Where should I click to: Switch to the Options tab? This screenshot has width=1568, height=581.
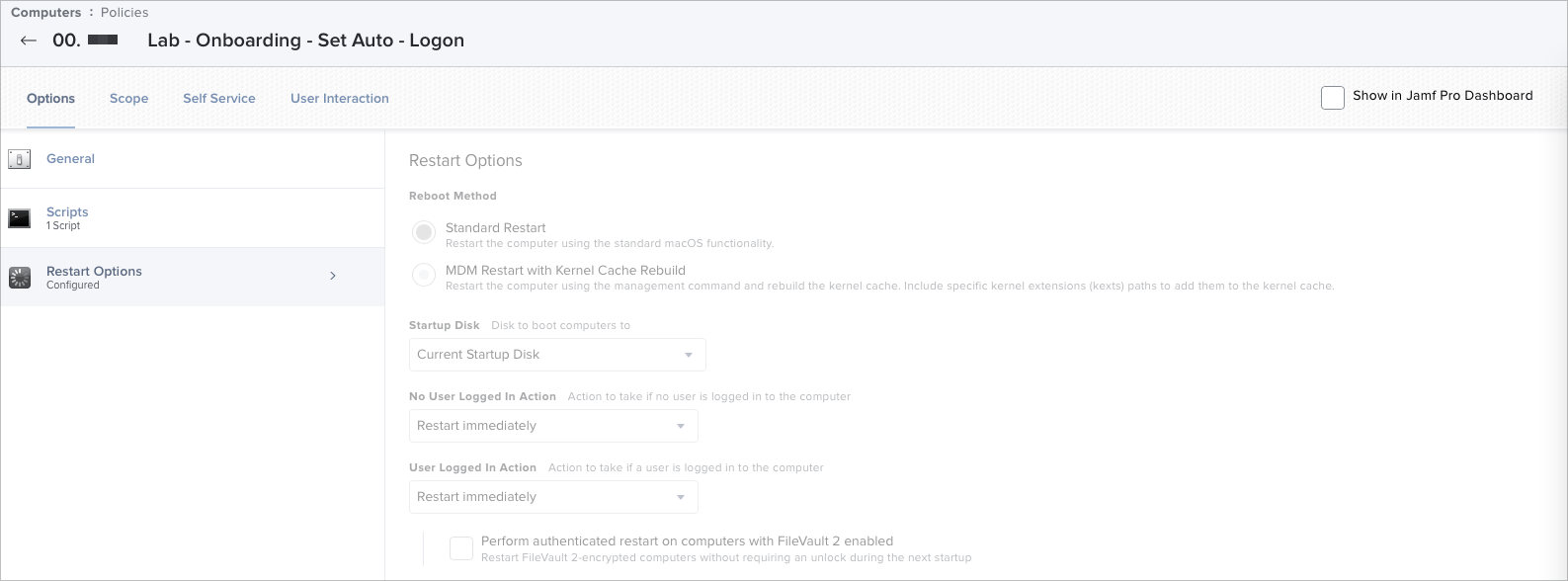(x=50, y=99)
